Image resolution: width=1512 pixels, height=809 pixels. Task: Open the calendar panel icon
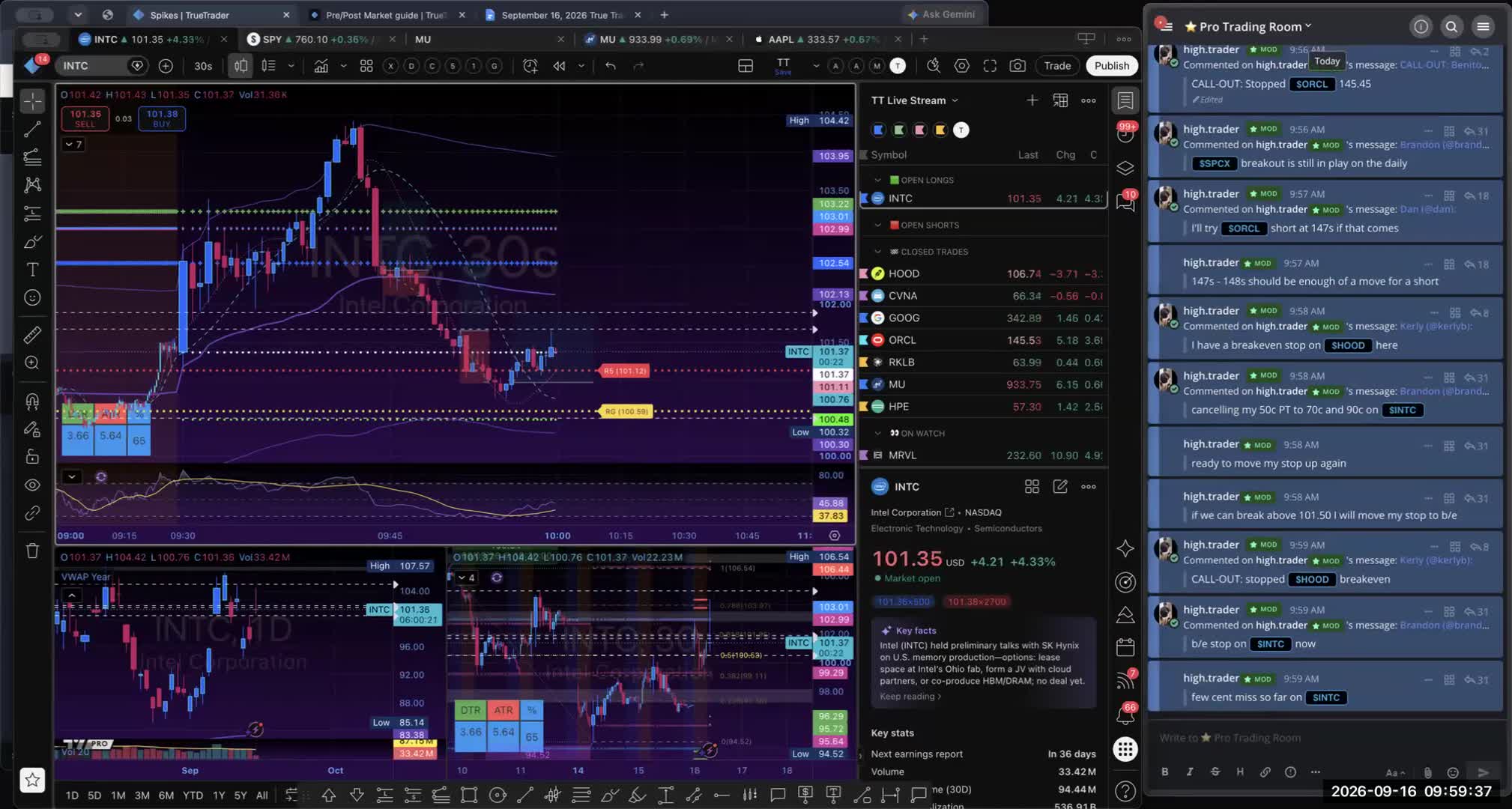[1125, 647]
